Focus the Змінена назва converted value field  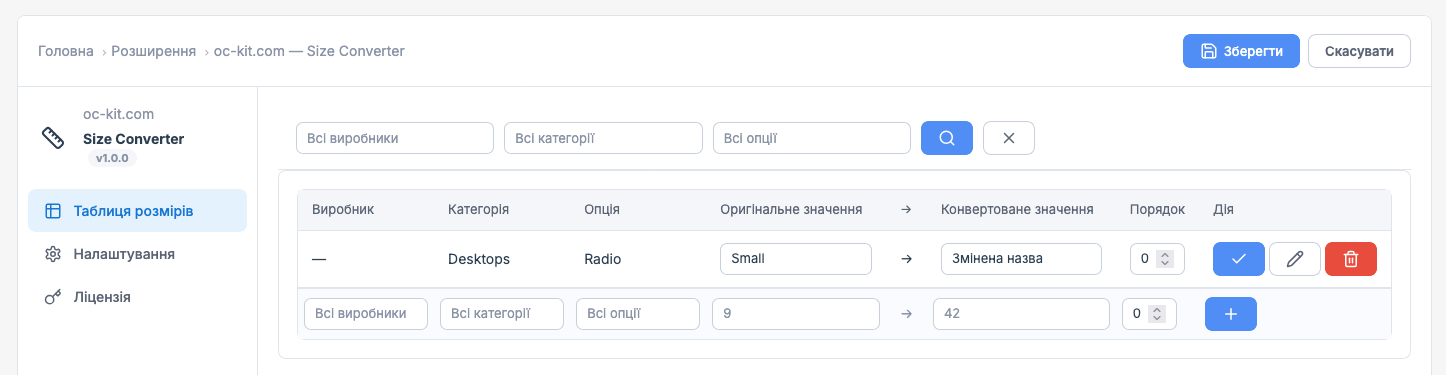[x=1021, y=259]
